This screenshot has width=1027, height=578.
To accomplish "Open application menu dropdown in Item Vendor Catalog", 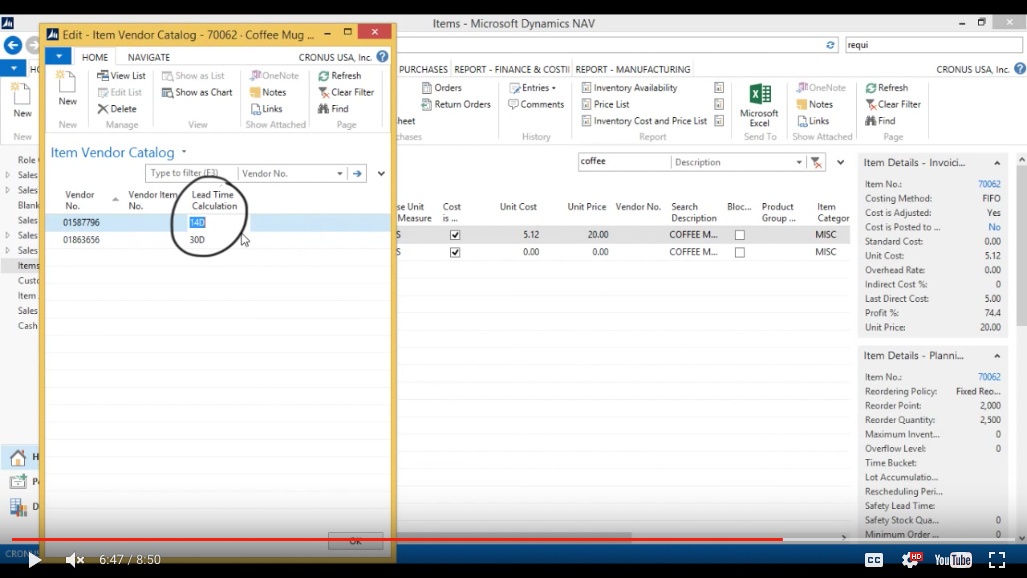I will tap(58, 56).
